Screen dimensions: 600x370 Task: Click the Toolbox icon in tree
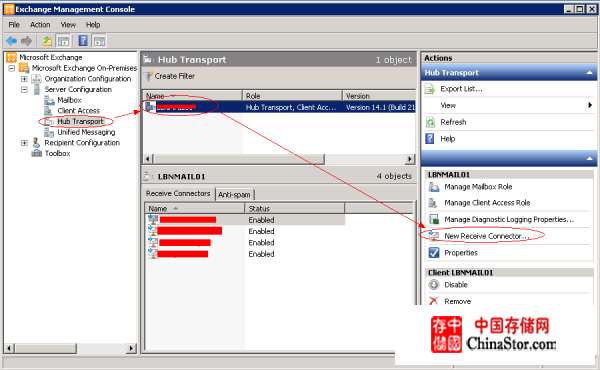(x=36, y=153)
